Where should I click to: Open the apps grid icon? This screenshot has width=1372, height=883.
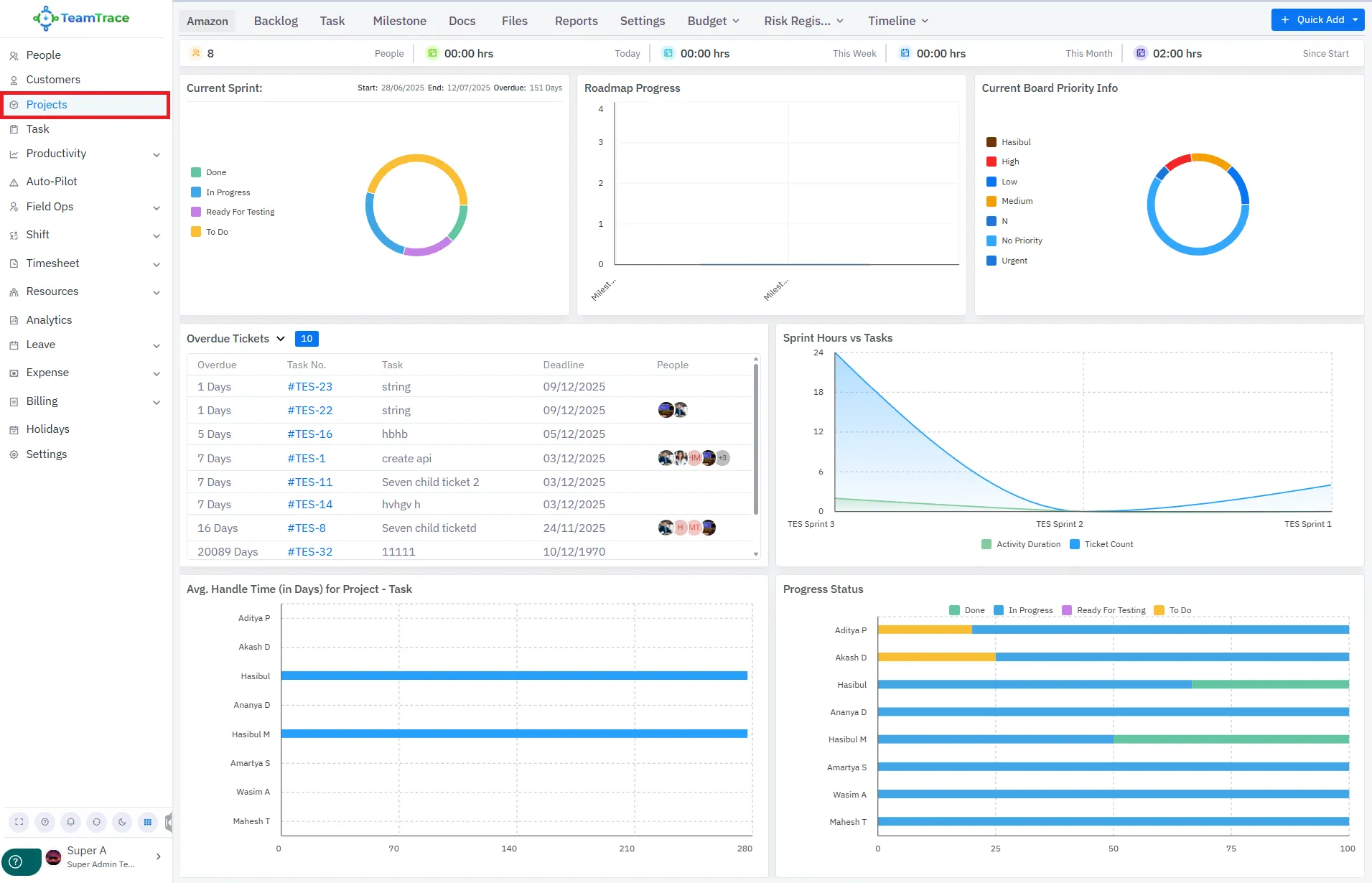pos(148,822)
